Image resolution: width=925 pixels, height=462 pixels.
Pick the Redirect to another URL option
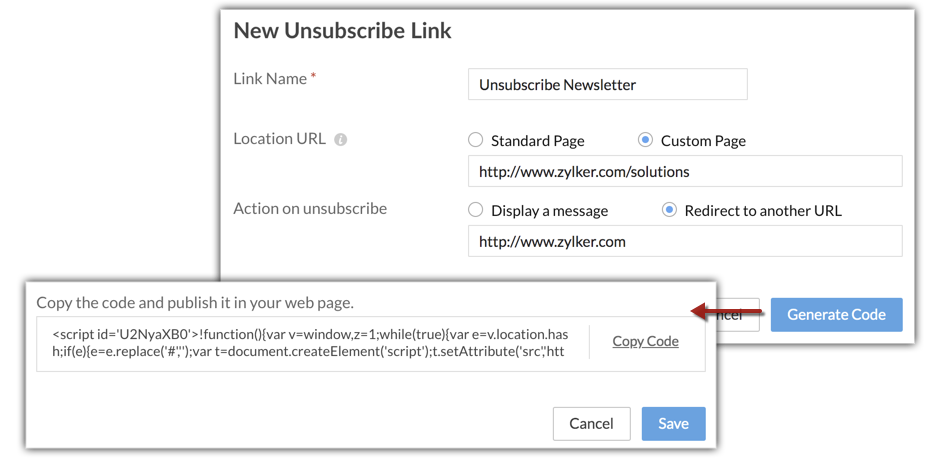pos(669,210)
